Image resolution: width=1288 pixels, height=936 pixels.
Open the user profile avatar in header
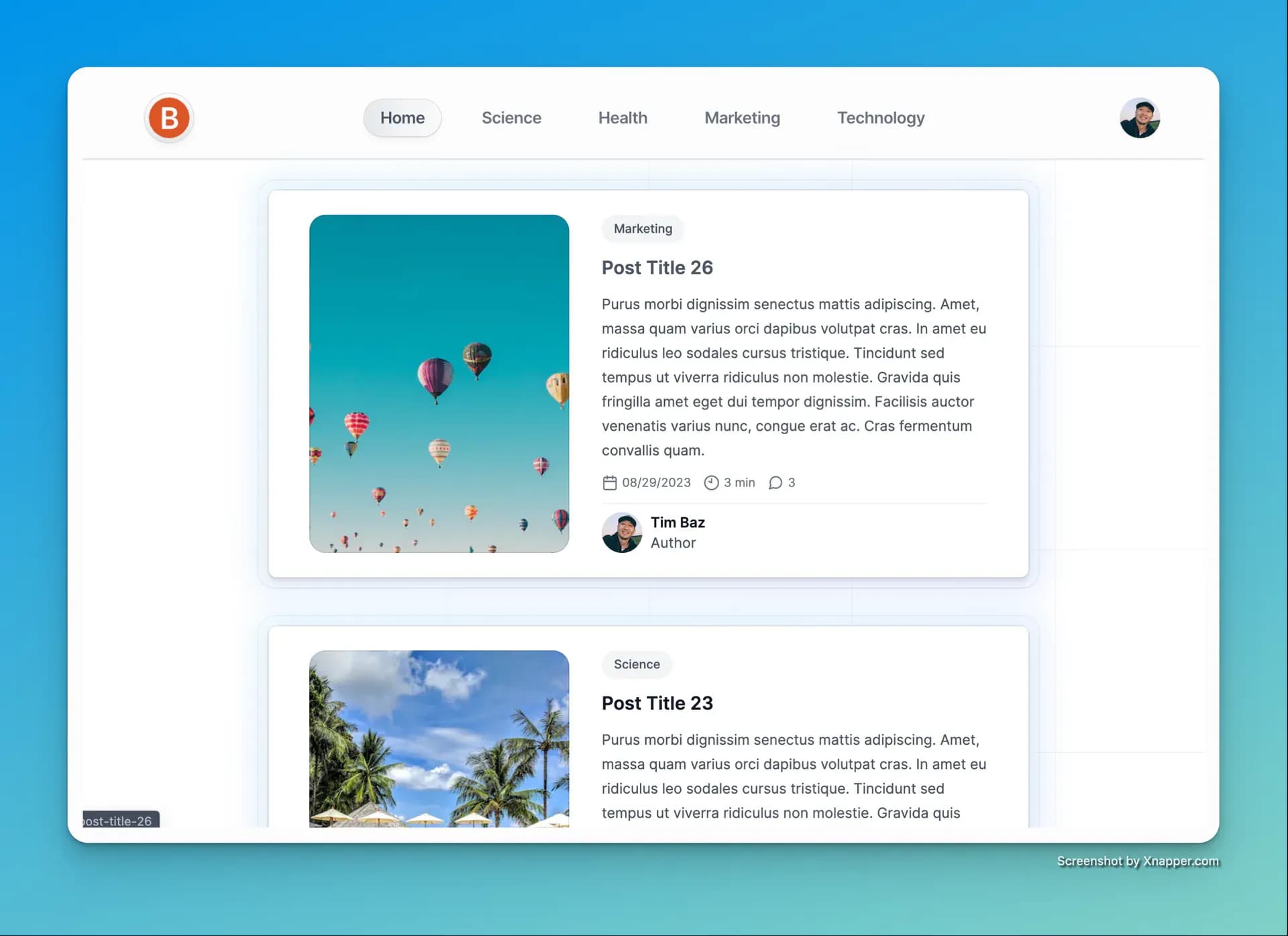(1140, 118)
